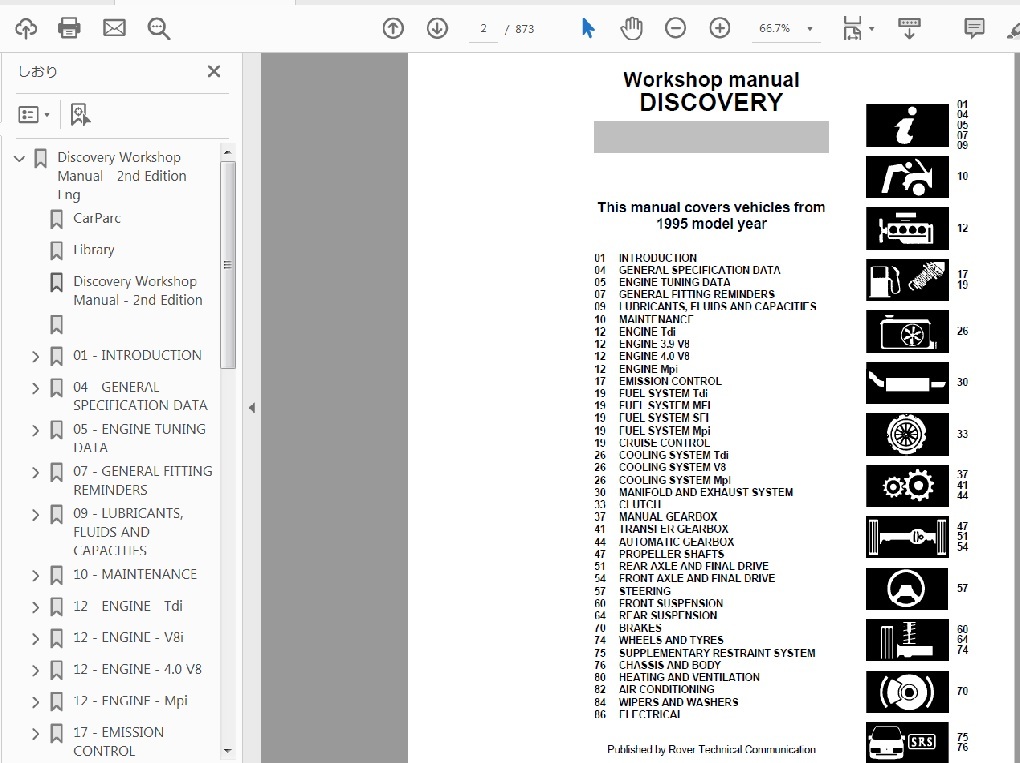Image resolution: width=1020 pixels, height=763 pixels.
Task: Send file by email envelope icon
Action: [x=114, y=28]
